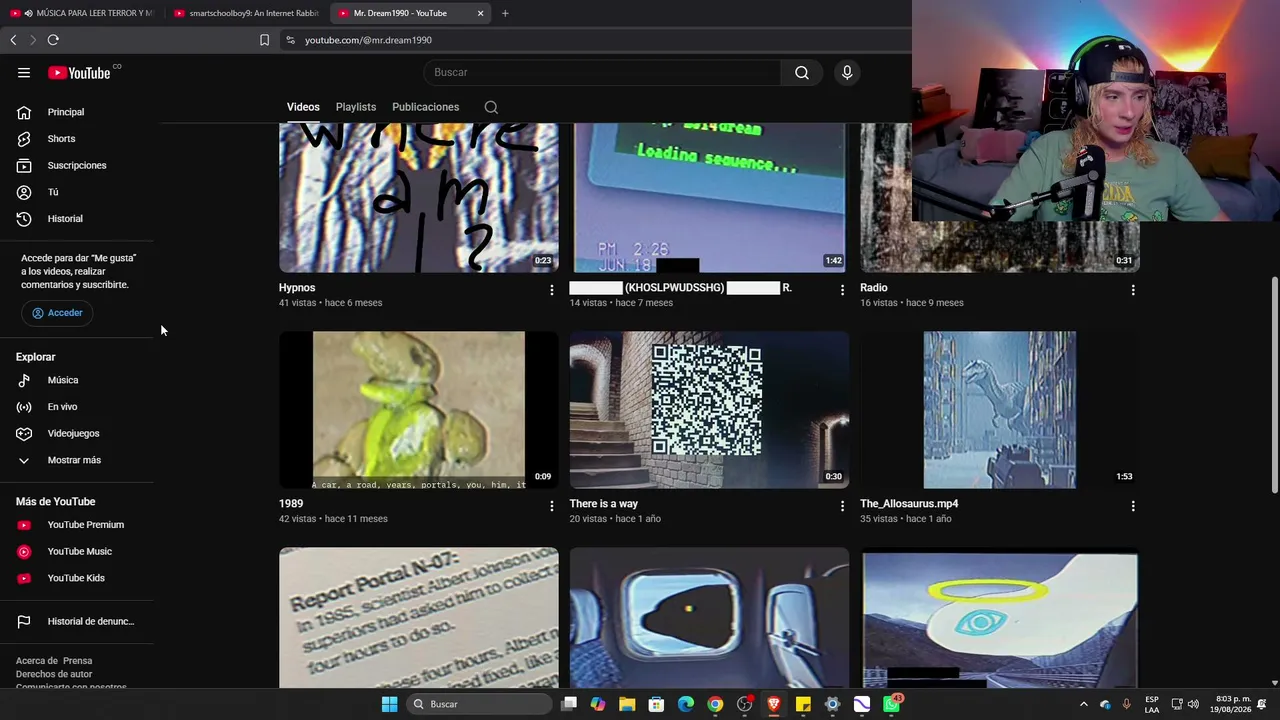Reload the page in browser toolbar
This screenshot has width=1280, height=720.
pyautogui.click(x=53, y=40)
